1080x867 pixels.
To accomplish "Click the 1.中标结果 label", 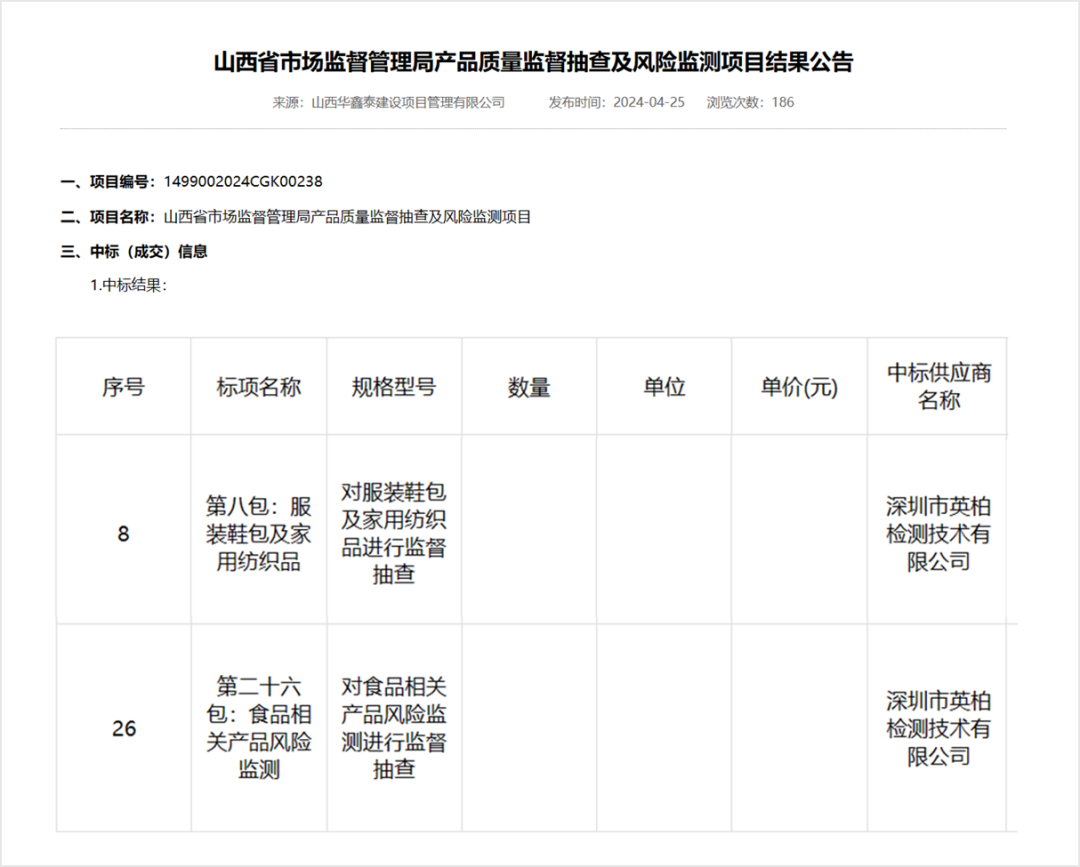I will pos(128,285).
